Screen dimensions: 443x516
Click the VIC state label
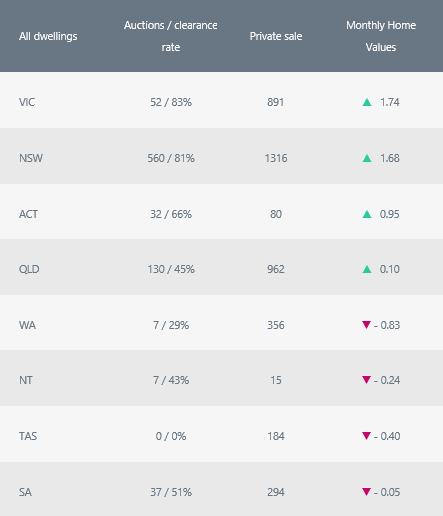pos(27,102)
